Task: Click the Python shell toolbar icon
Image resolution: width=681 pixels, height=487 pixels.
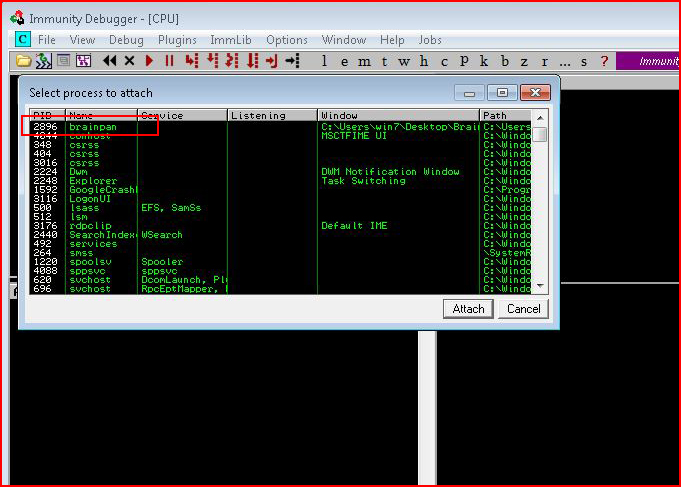Action: pos(43,61)
